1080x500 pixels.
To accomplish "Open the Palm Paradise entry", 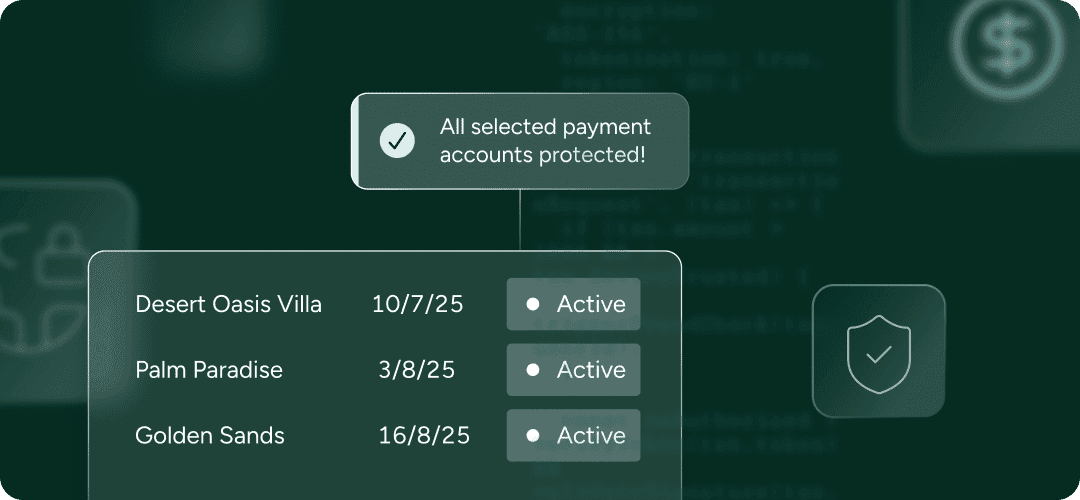I will point(209,370).
